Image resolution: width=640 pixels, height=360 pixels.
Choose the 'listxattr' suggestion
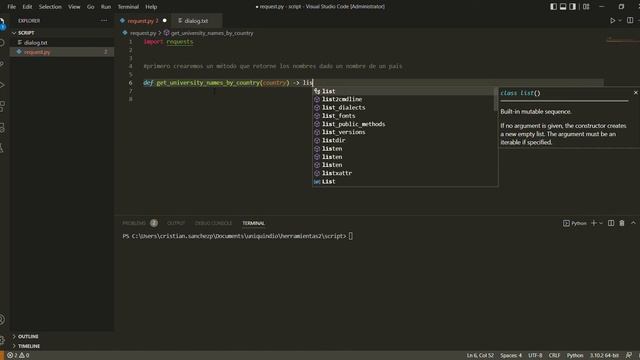tap(405, 173)
